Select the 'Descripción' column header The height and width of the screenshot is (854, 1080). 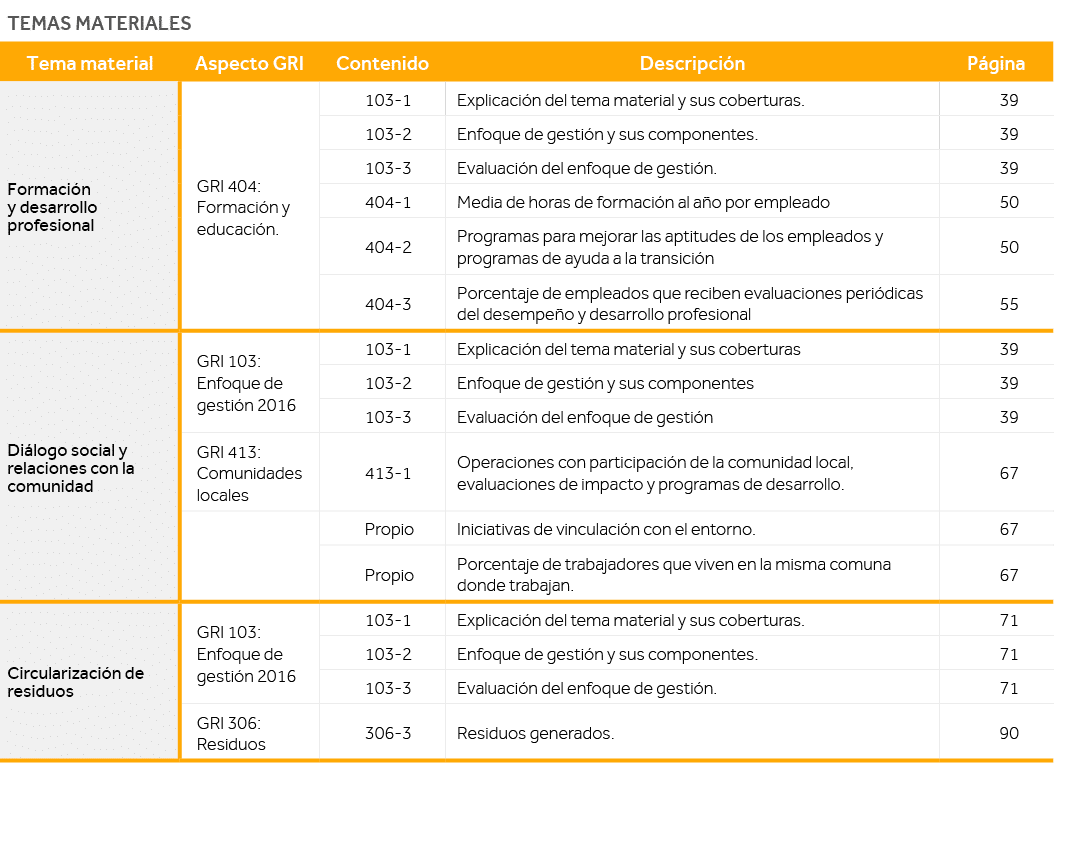(694, 63)
